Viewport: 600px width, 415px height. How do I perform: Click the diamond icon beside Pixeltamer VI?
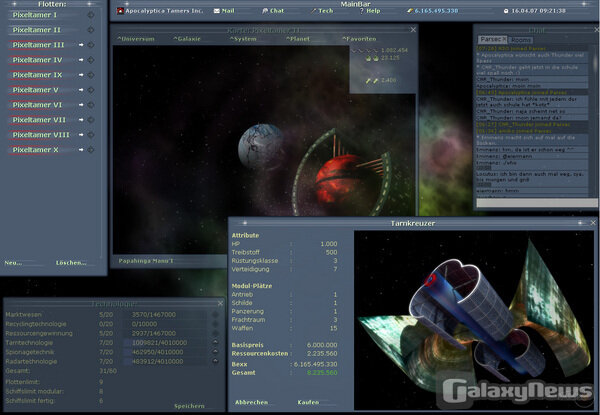click(x=91, y=105)
